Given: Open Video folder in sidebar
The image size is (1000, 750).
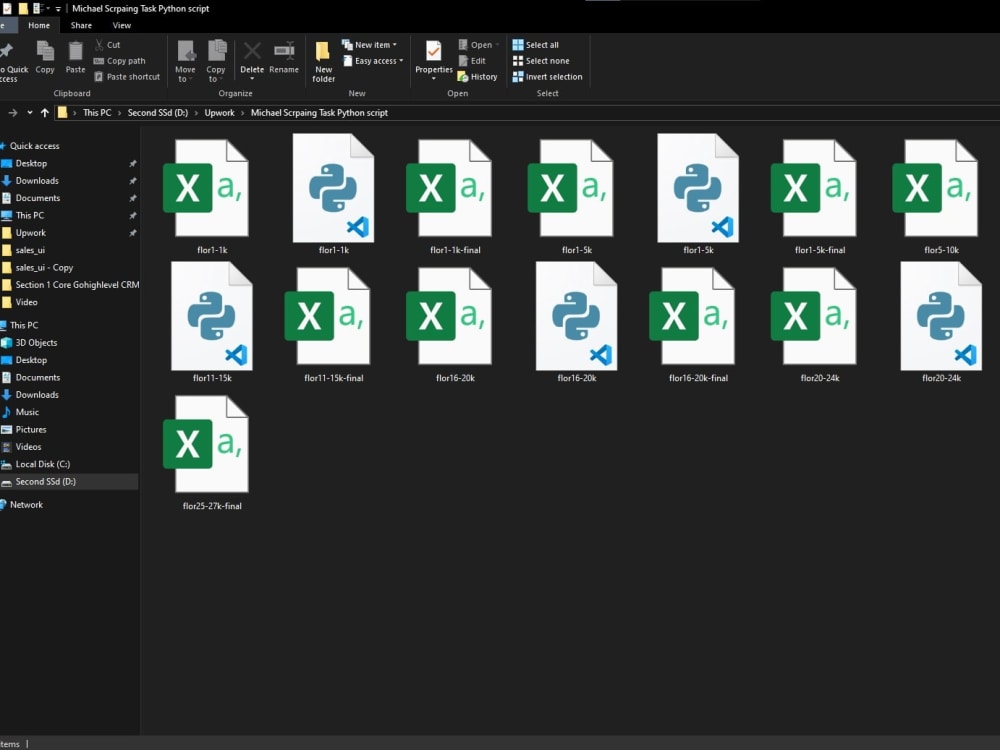Looking at the screenshot, I should tap(26, 302).
